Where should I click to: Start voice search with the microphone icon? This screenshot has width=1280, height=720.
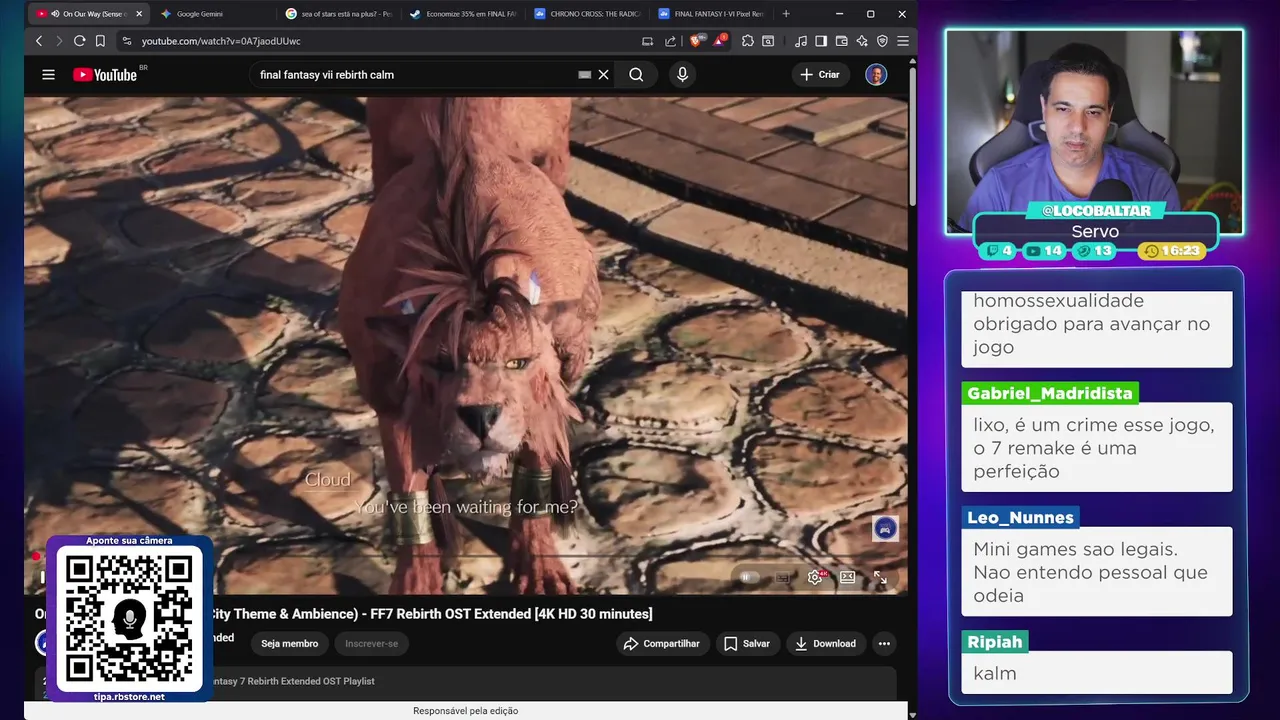(x=682, y=75)
